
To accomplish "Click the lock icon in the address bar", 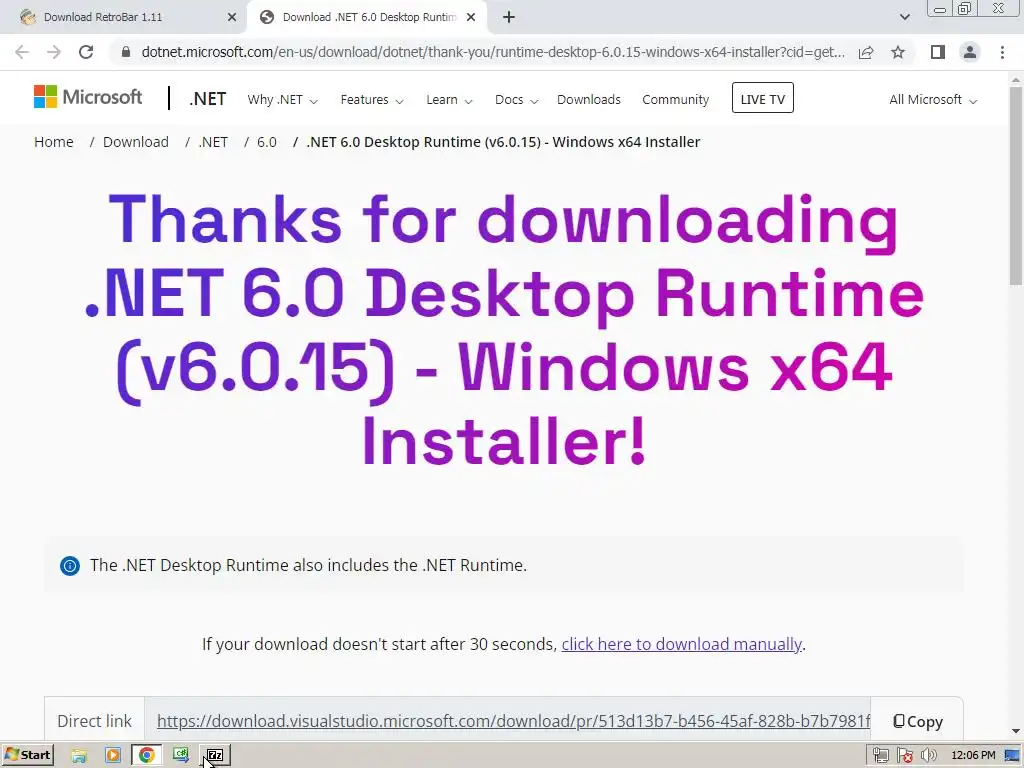I will point(126,52).
